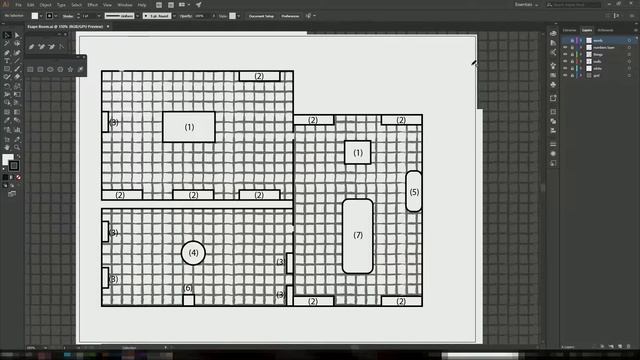The width and height of the screenshot is (640, 360).
Task: Open the Window menu
Action: pyautogui.click(x=124, y=5)
